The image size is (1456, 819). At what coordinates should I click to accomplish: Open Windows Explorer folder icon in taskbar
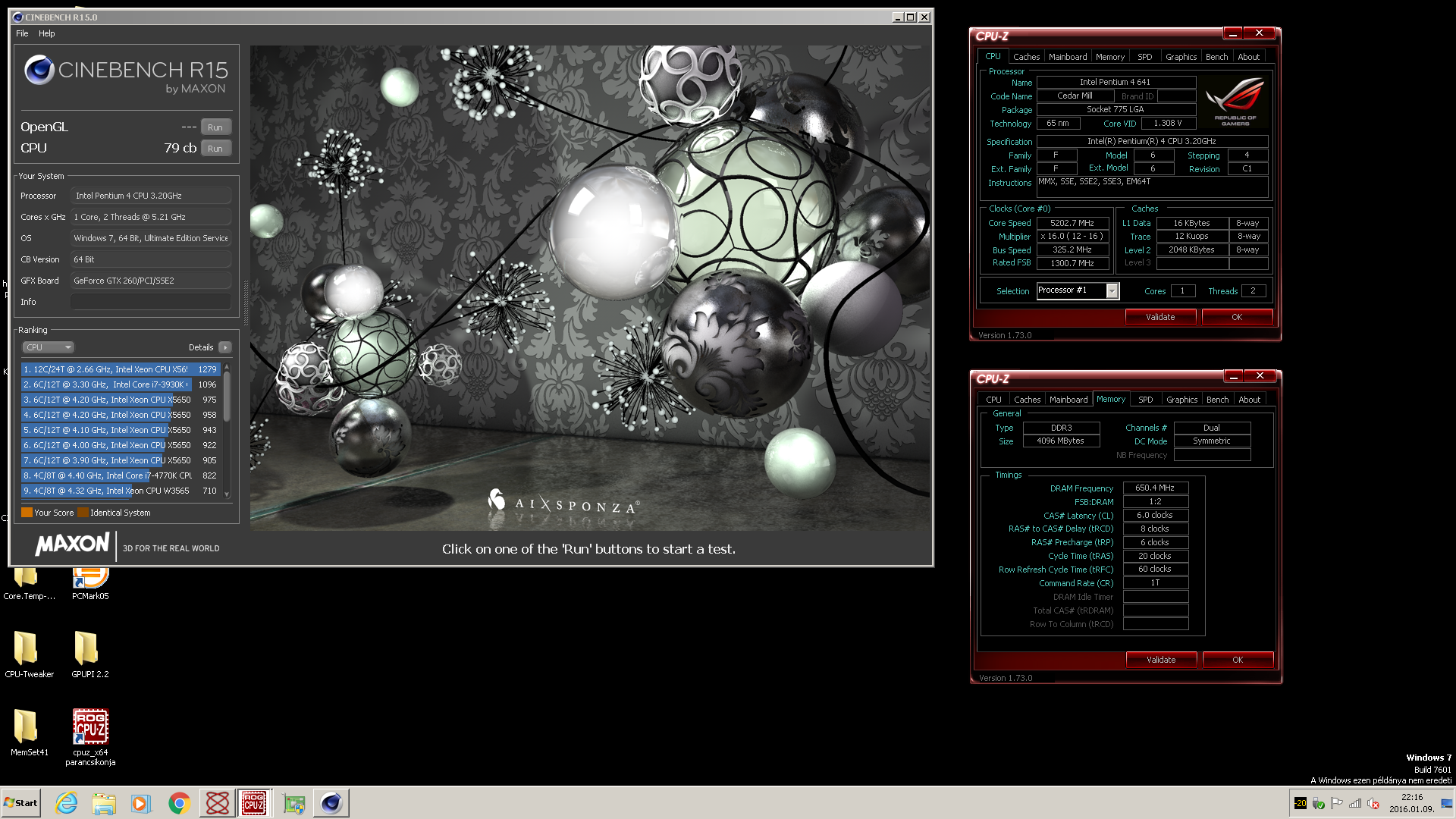104,803
